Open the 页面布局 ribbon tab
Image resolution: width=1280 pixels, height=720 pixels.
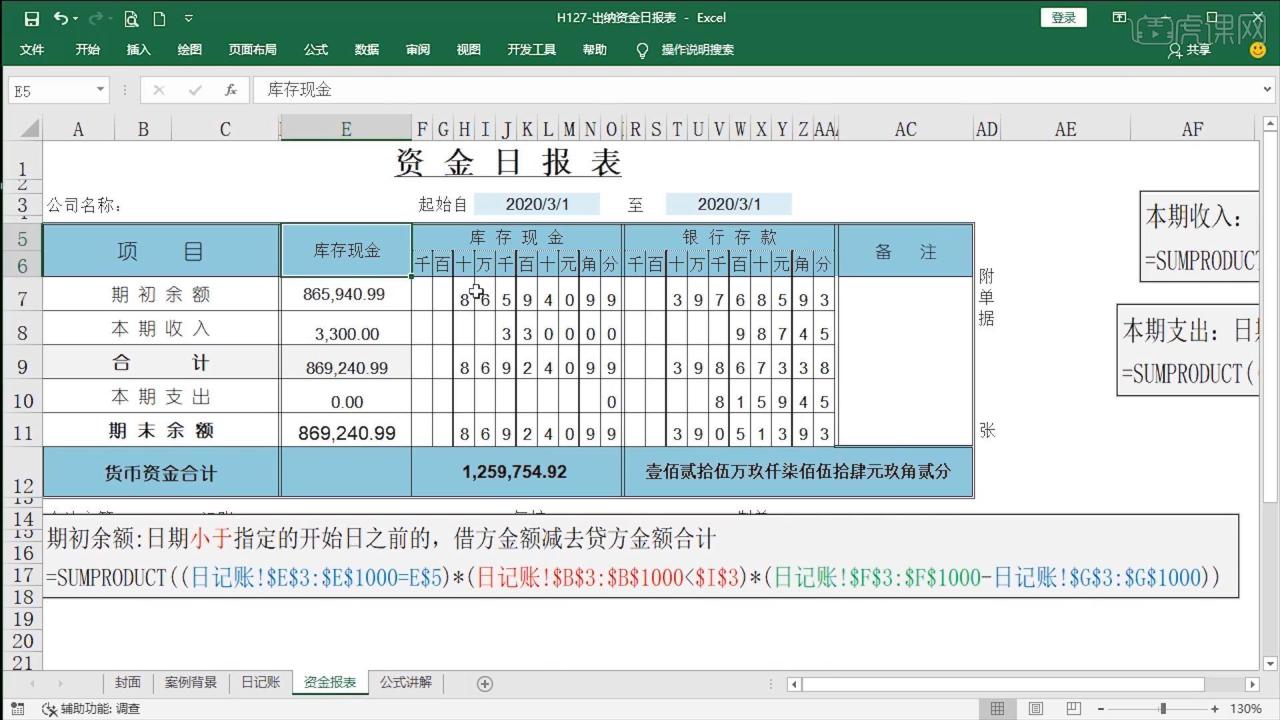coord(253,49)
